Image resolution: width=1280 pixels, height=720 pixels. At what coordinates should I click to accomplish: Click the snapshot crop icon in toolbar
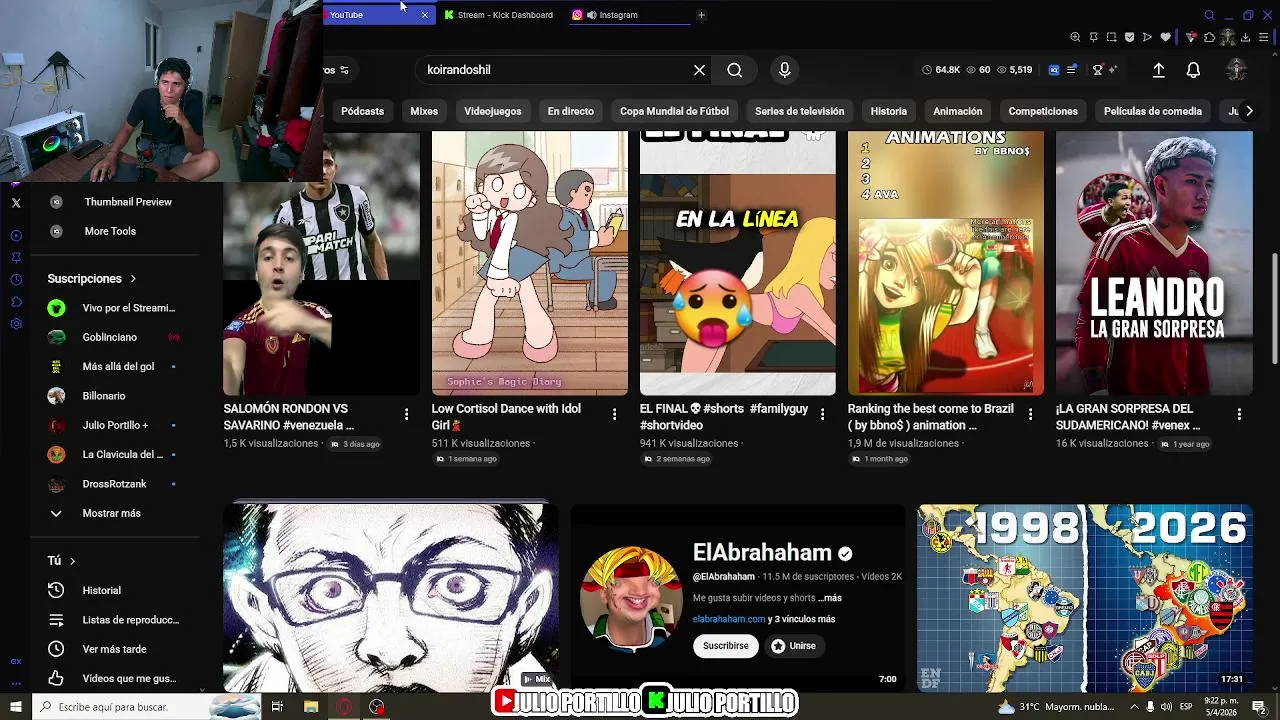[x=1111, y=37]
